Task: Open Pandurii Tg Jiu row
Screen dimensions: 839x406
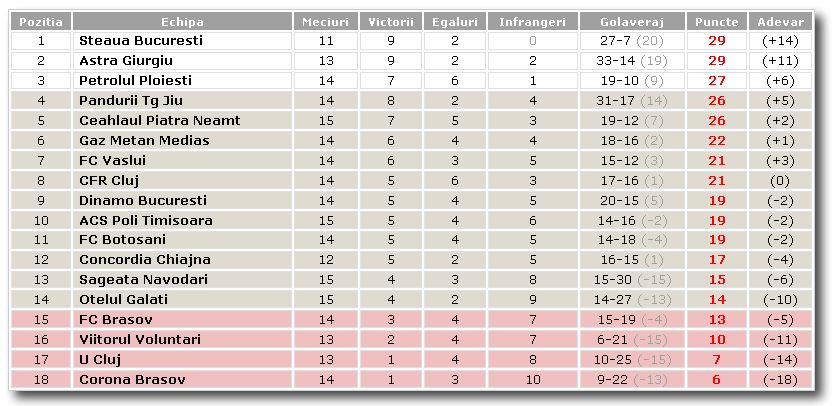Action: (412, 101)
